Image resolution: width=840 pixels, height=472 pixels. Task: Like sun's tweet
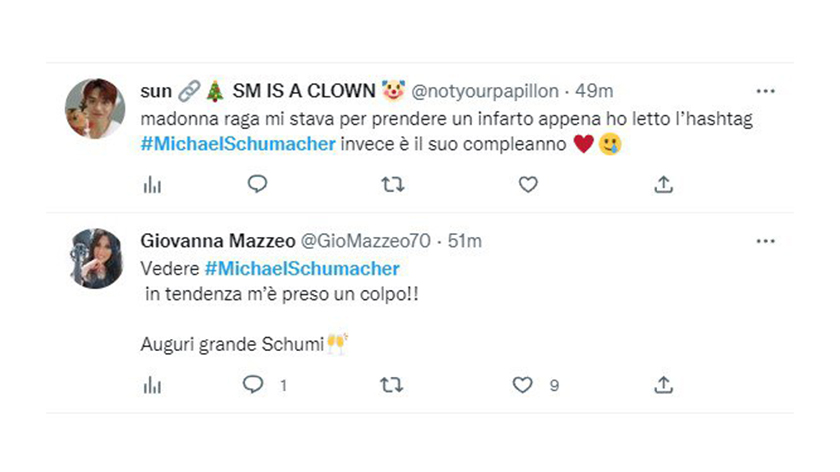[528, 185]
